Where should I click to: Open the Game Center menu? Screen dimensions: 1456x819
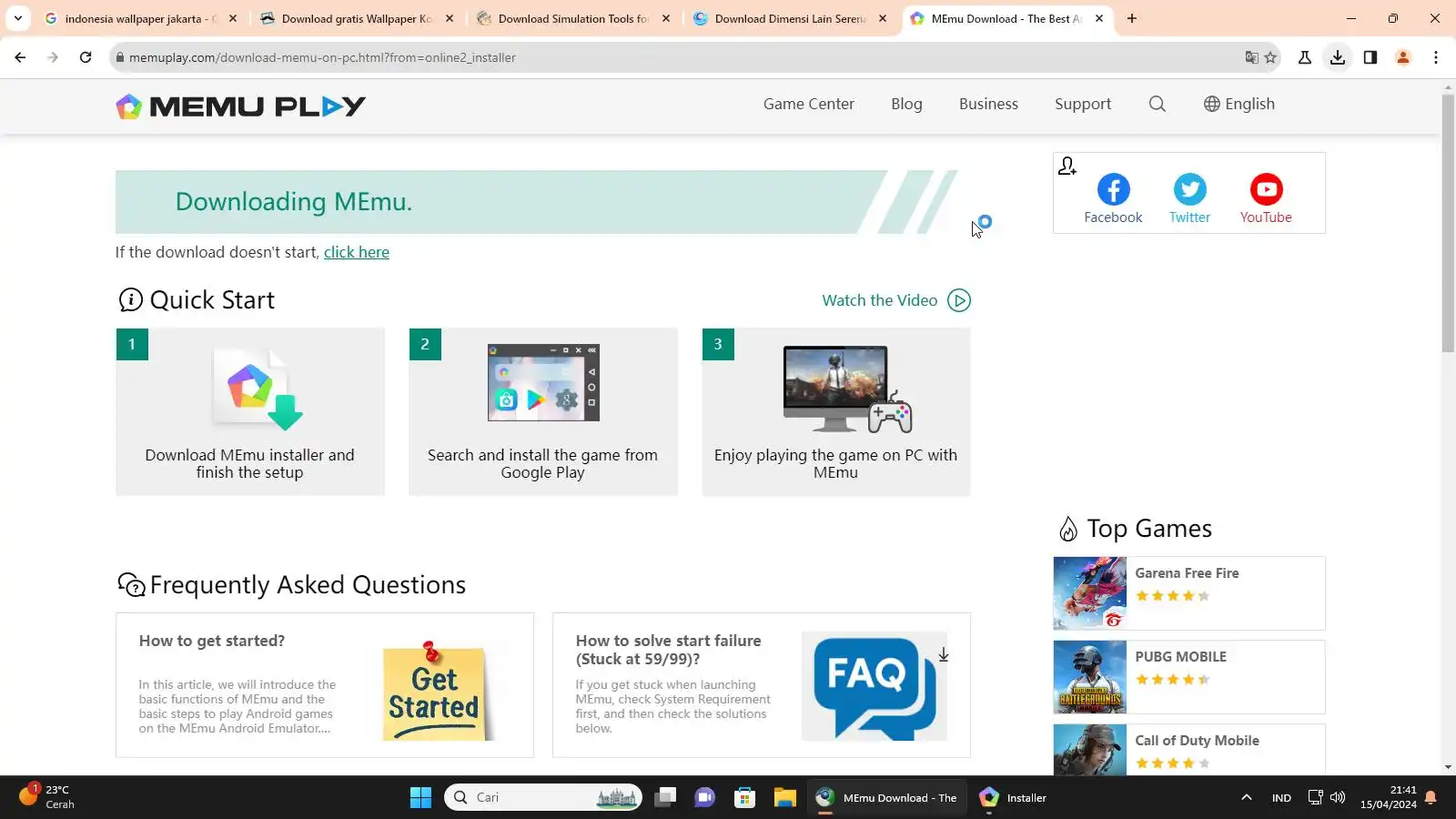click(809, 104)
